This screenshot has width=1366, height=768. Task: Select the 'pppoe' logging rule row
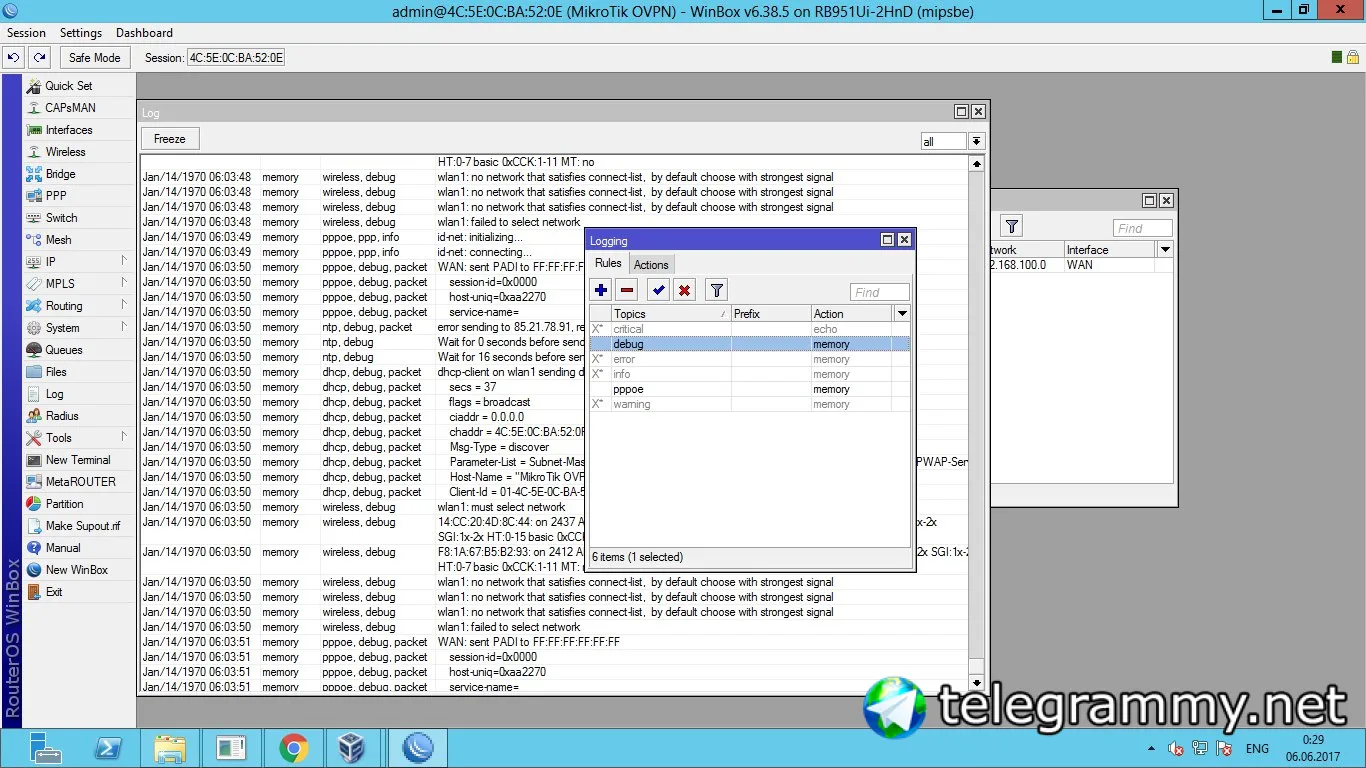click(750, 389)
